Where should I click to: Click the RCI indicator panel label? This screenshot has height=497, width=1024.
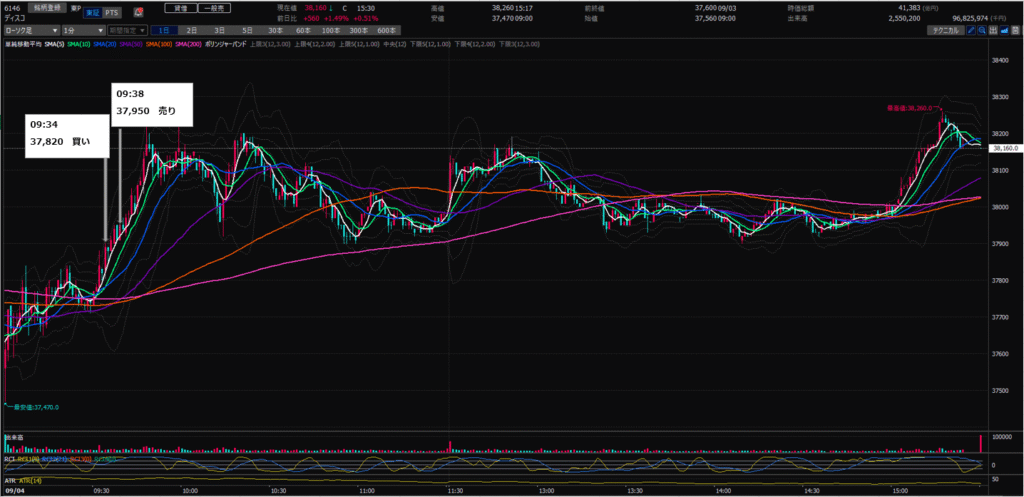(x=8, y=459)
